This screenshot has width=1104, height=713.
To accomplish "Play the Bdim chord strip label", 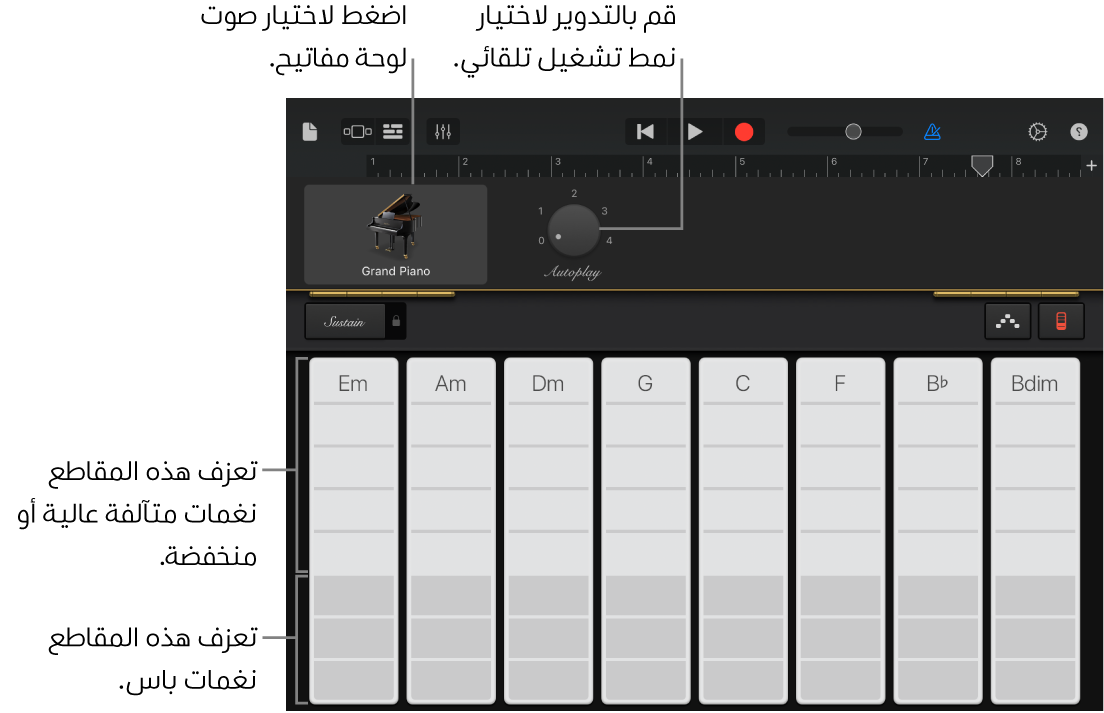I will tap(1034, 383).
